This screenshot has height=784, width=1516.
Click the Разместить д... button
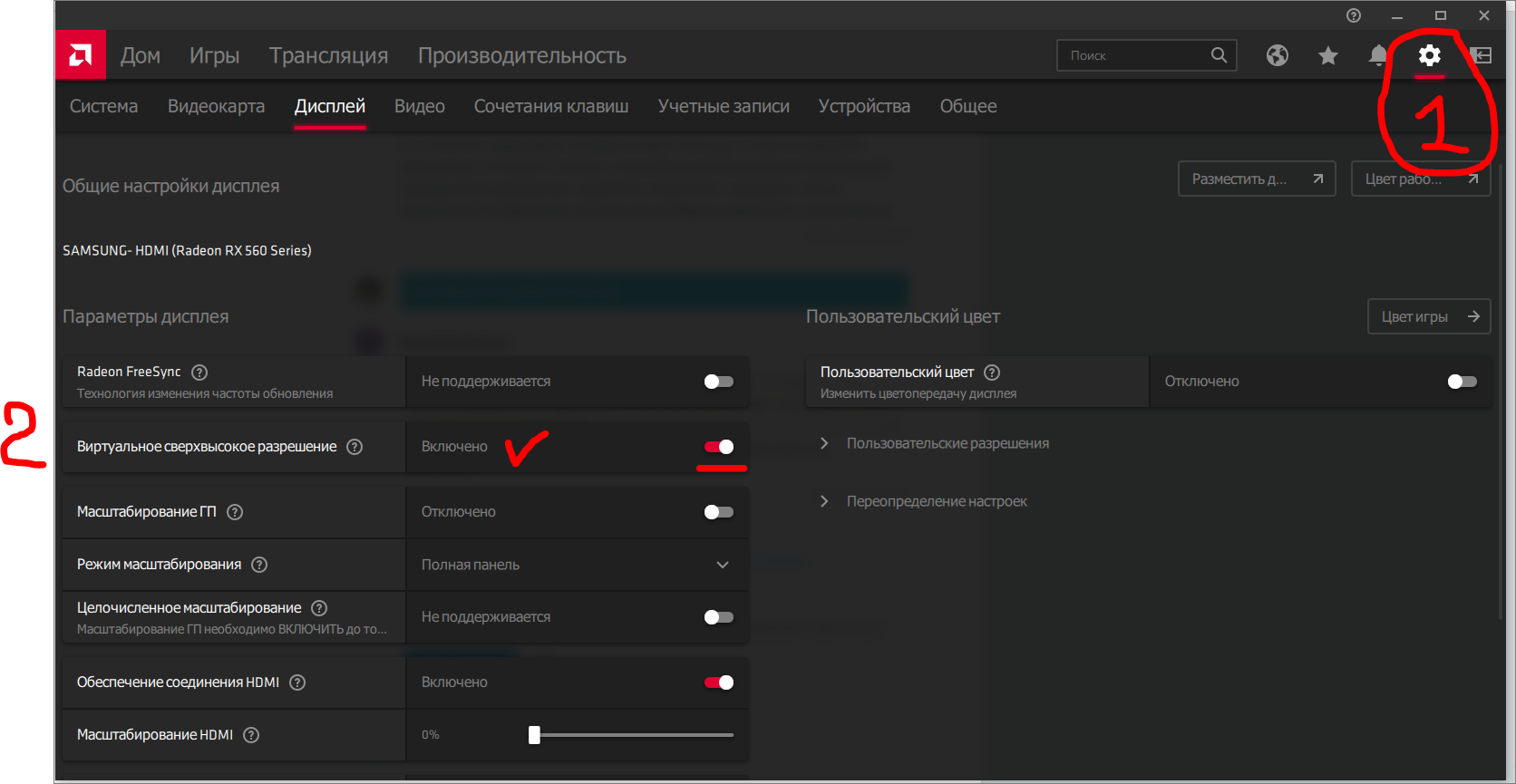click(x=1257, y=179)
